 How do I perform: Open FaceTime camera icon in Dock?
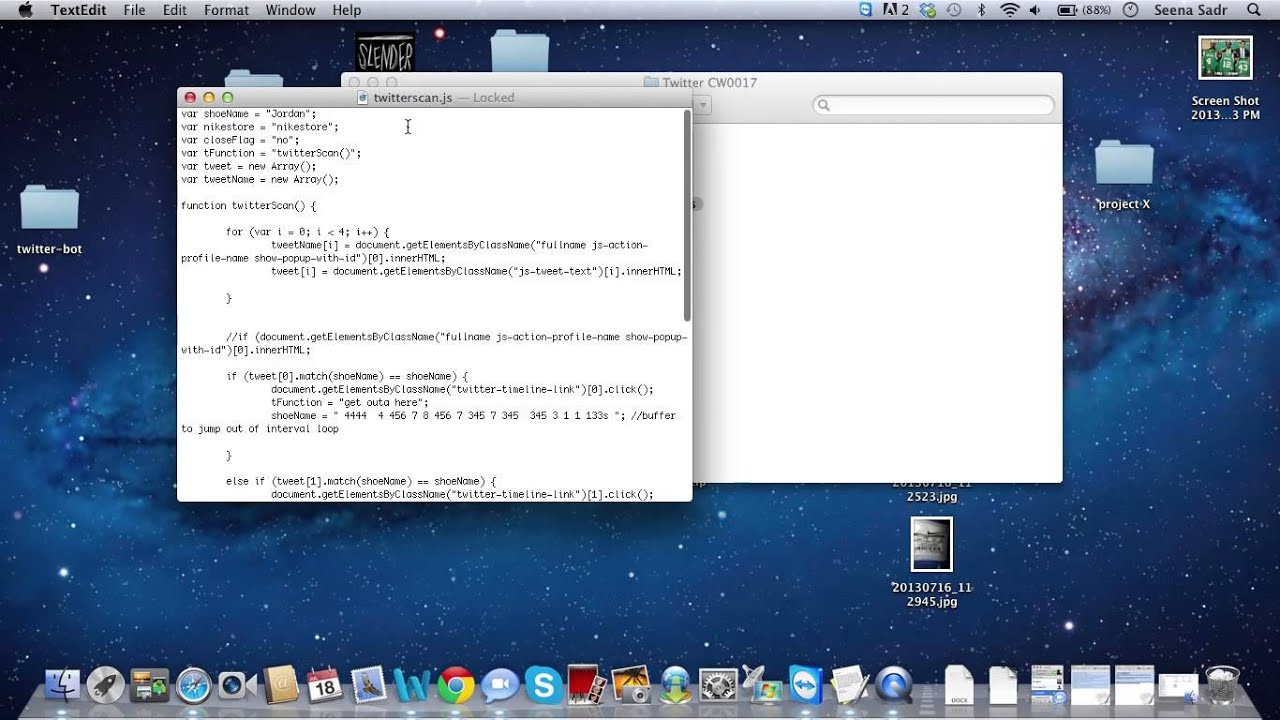coord(237,685)
